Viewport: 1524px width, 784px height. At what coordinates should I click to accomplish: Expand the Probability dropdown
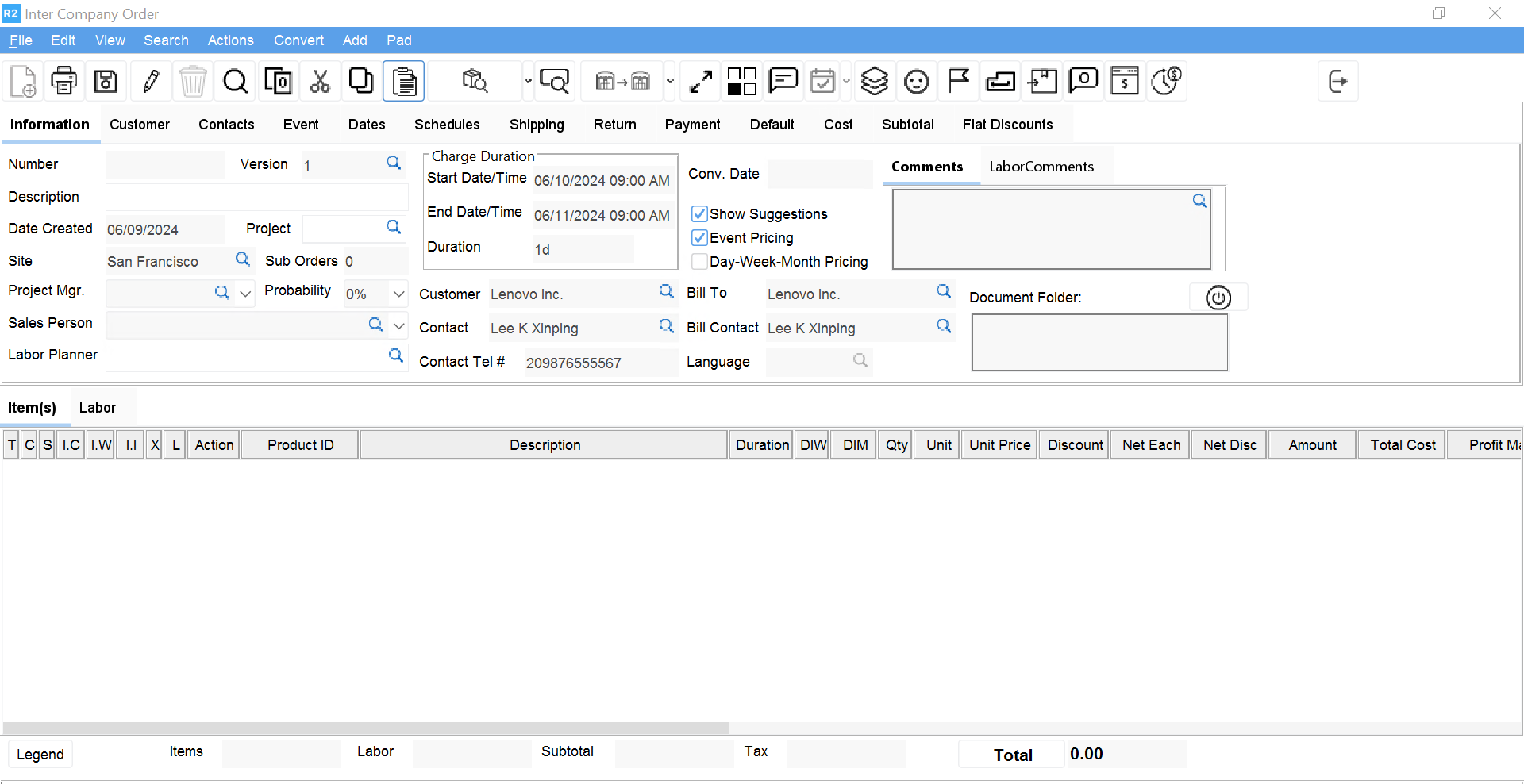click(398, 294)
